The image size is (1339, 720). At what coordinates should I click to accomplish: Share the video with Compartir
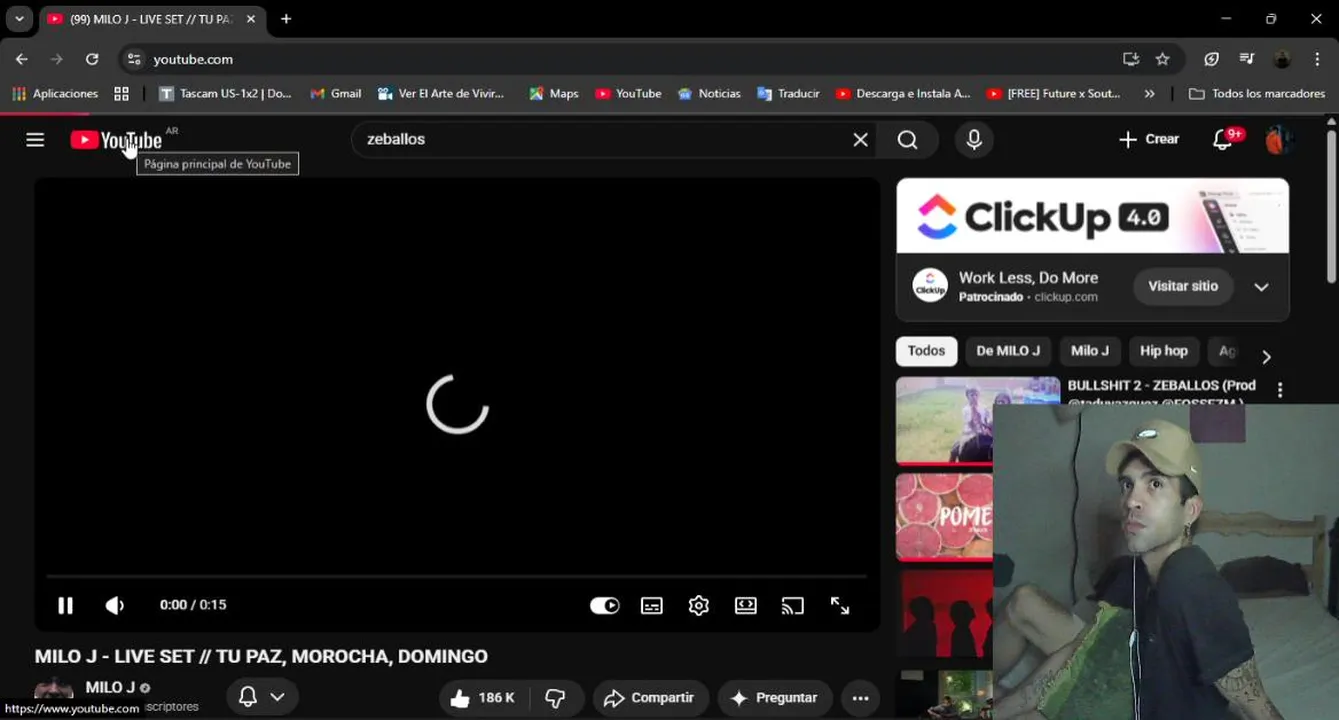pyautogui.click(x=650, y=698)
